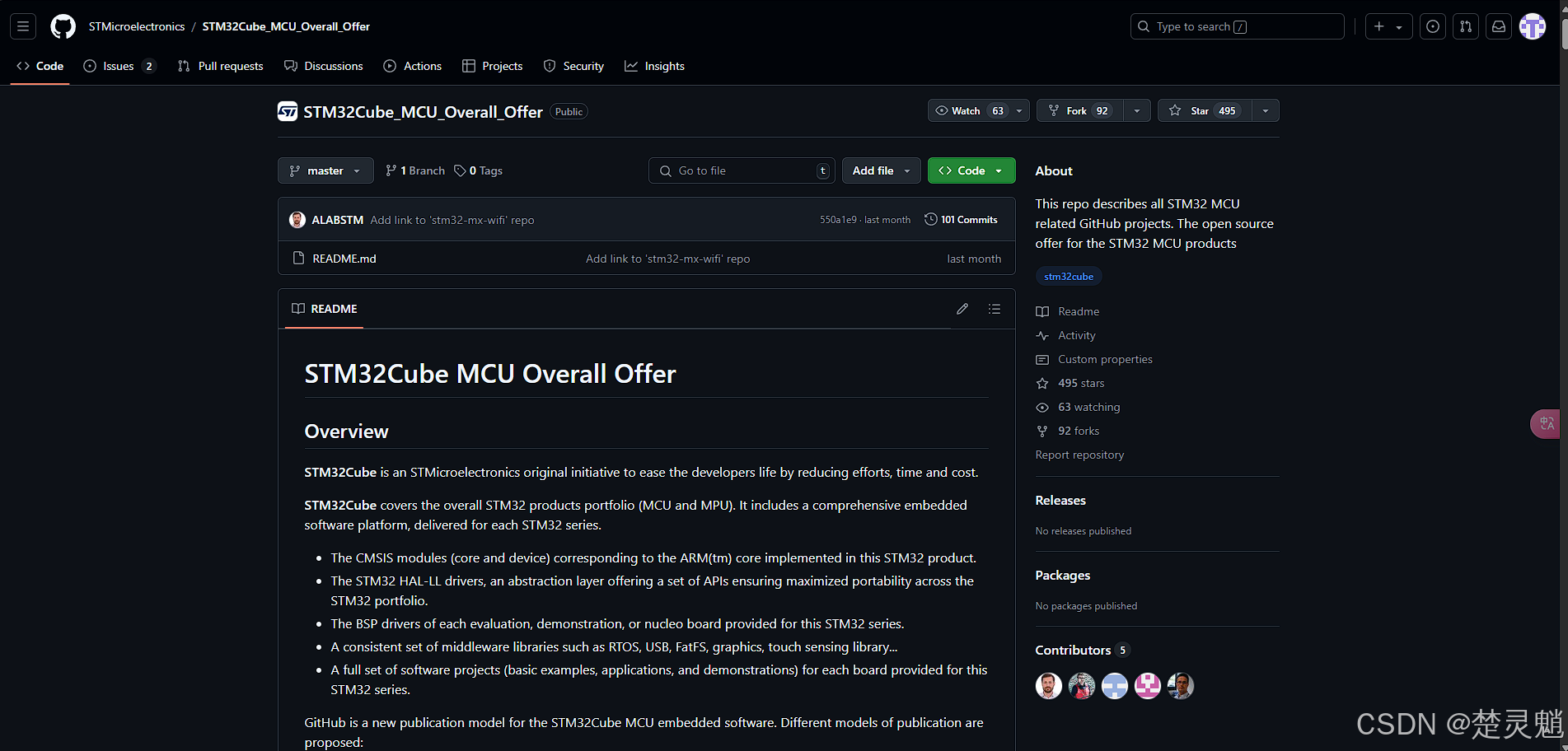
Task: Open the user profile avatar menu
Action: point(1533,26)
